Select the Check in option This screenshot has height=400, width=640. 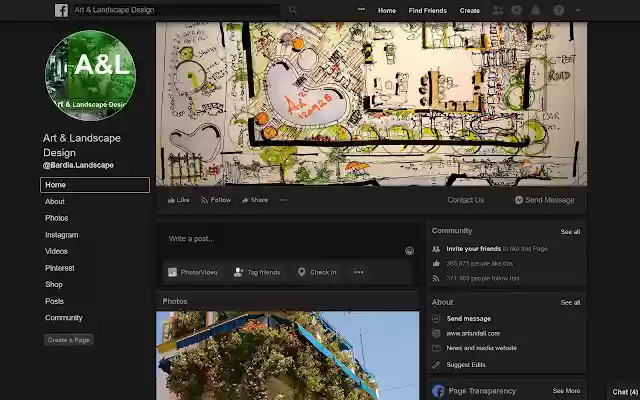(317, 272)
